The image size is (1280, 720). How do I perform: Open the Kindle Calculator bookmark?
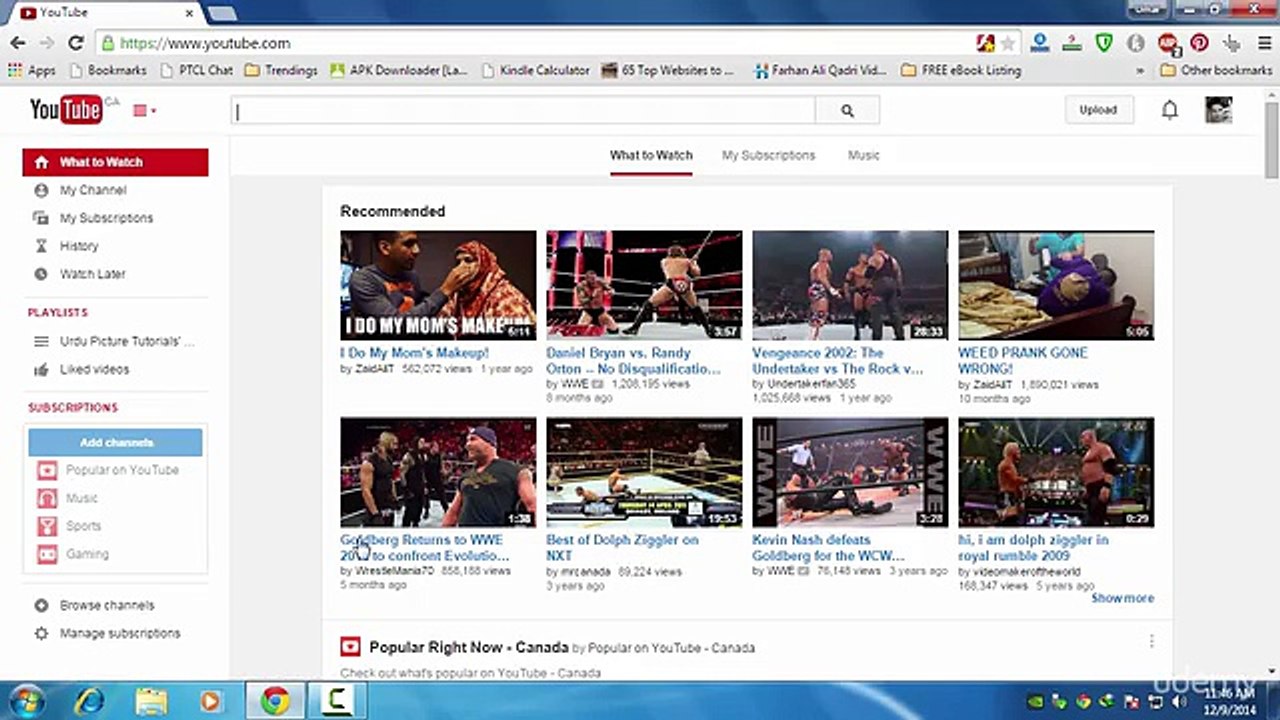point(535,71)
